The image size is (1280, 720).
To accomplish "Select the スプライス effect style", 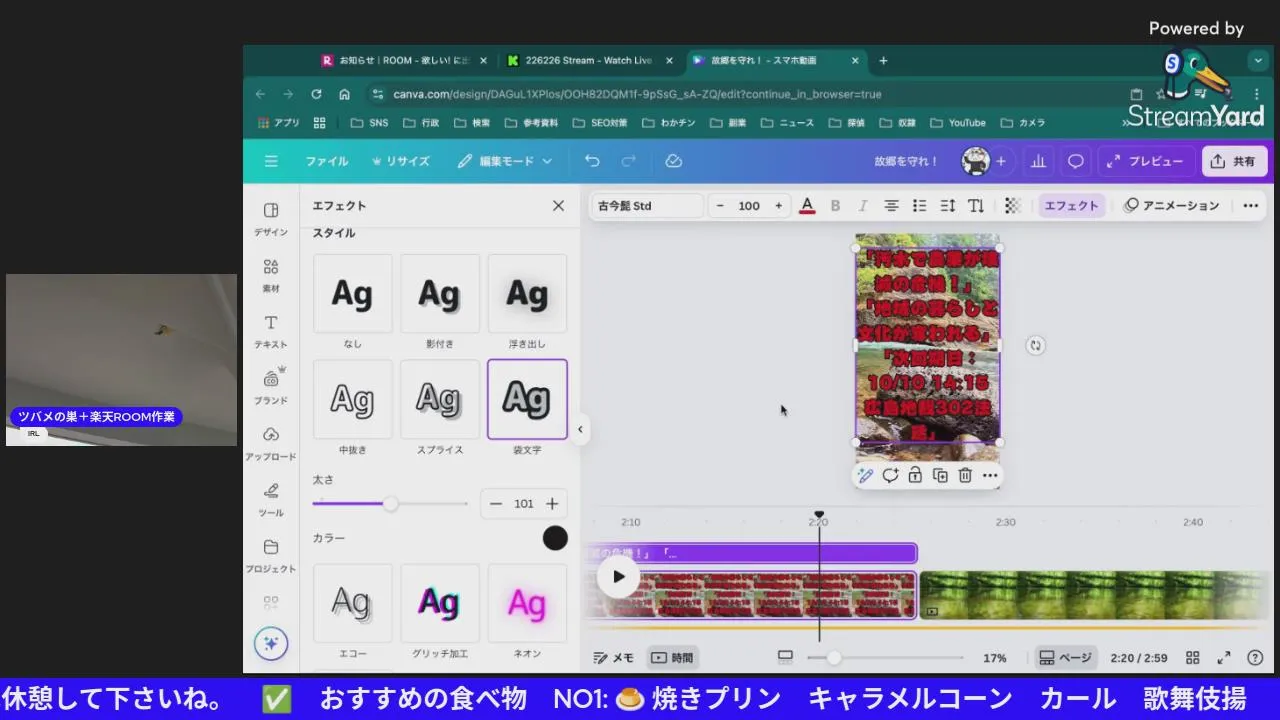I will tap(440, 399).
